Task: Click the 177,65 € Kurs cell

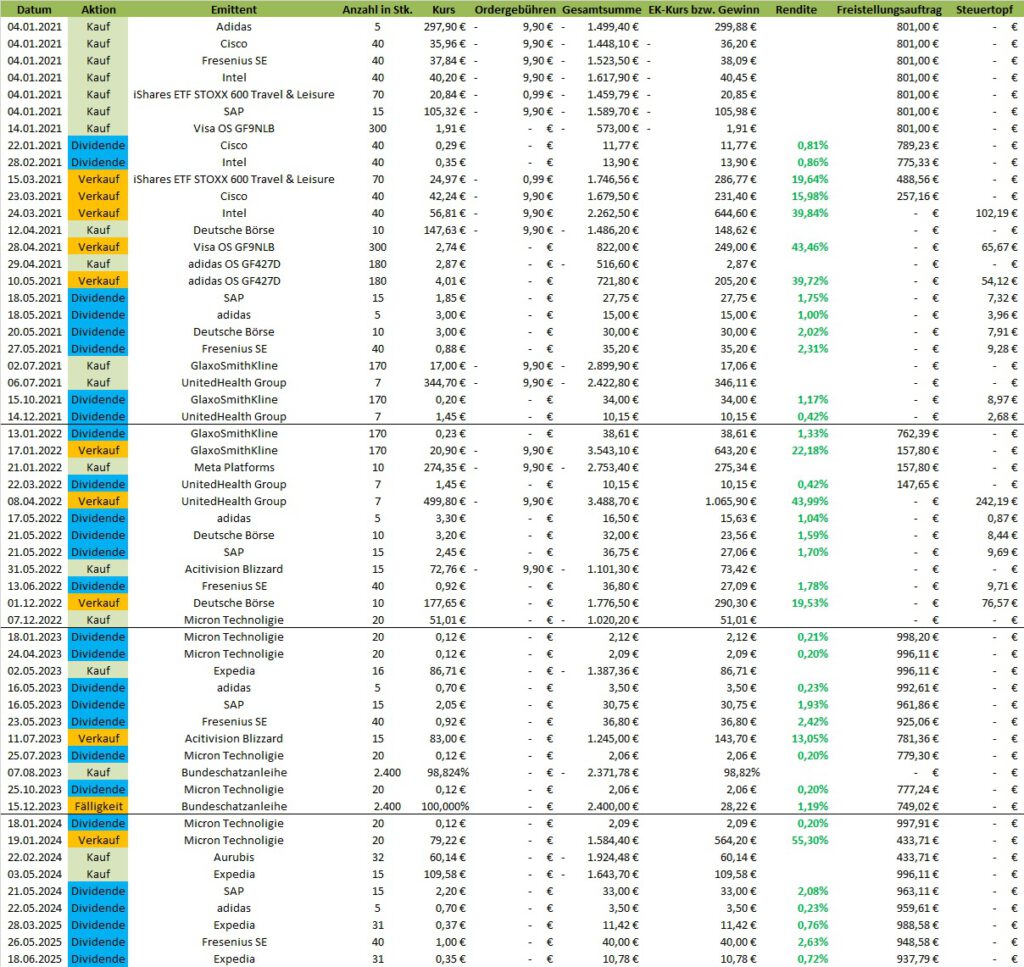Action: 445,604
